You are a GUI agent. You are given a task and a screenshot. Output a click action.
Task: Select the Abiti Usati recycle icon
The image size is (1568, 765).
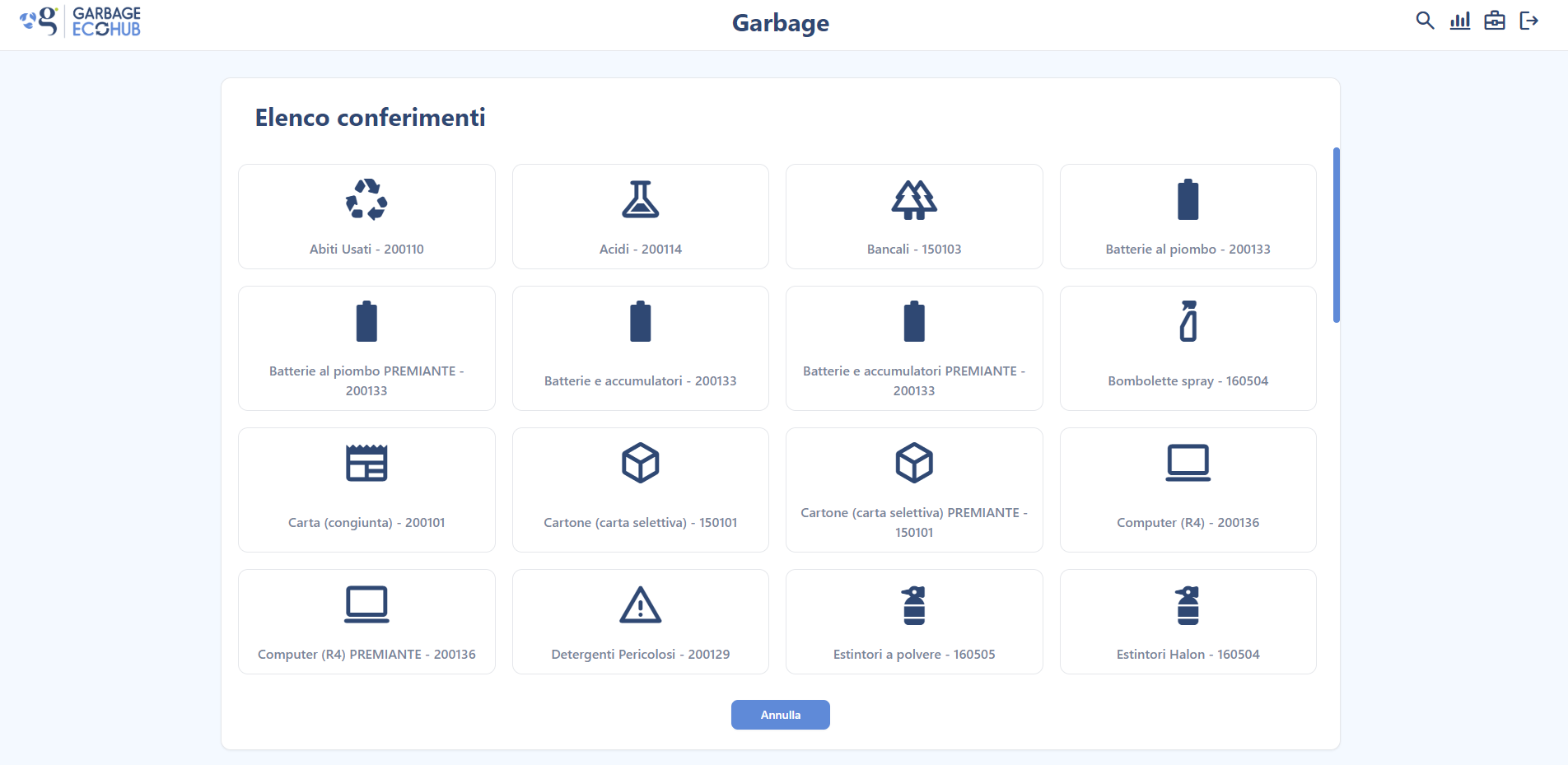[366, 200]
